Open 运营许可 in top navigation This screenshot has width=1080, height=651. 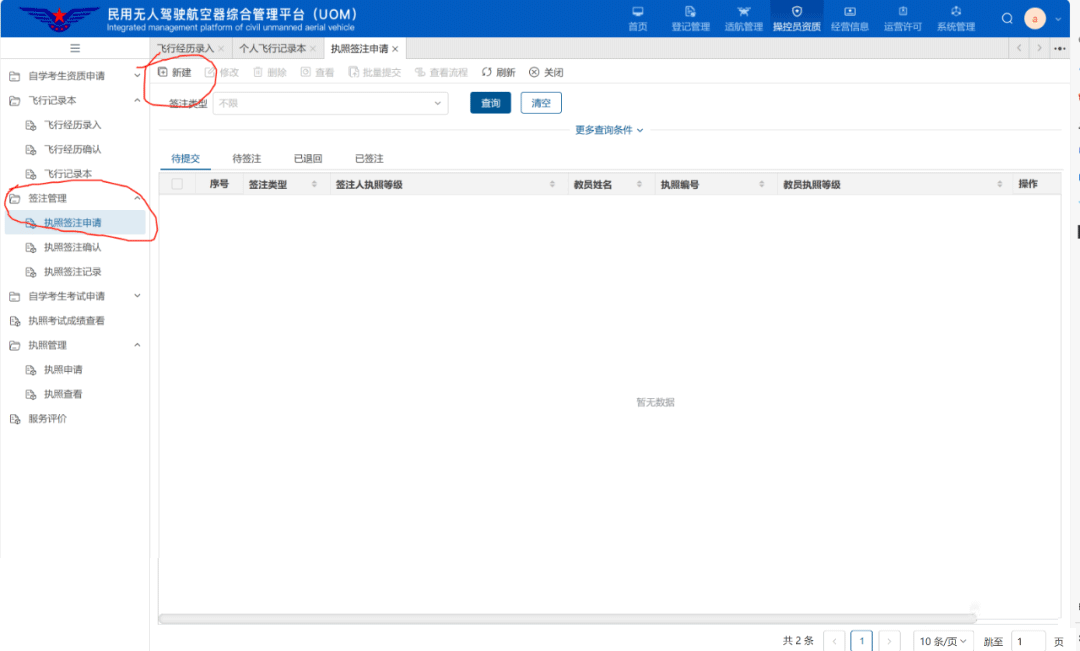point(902,19)
